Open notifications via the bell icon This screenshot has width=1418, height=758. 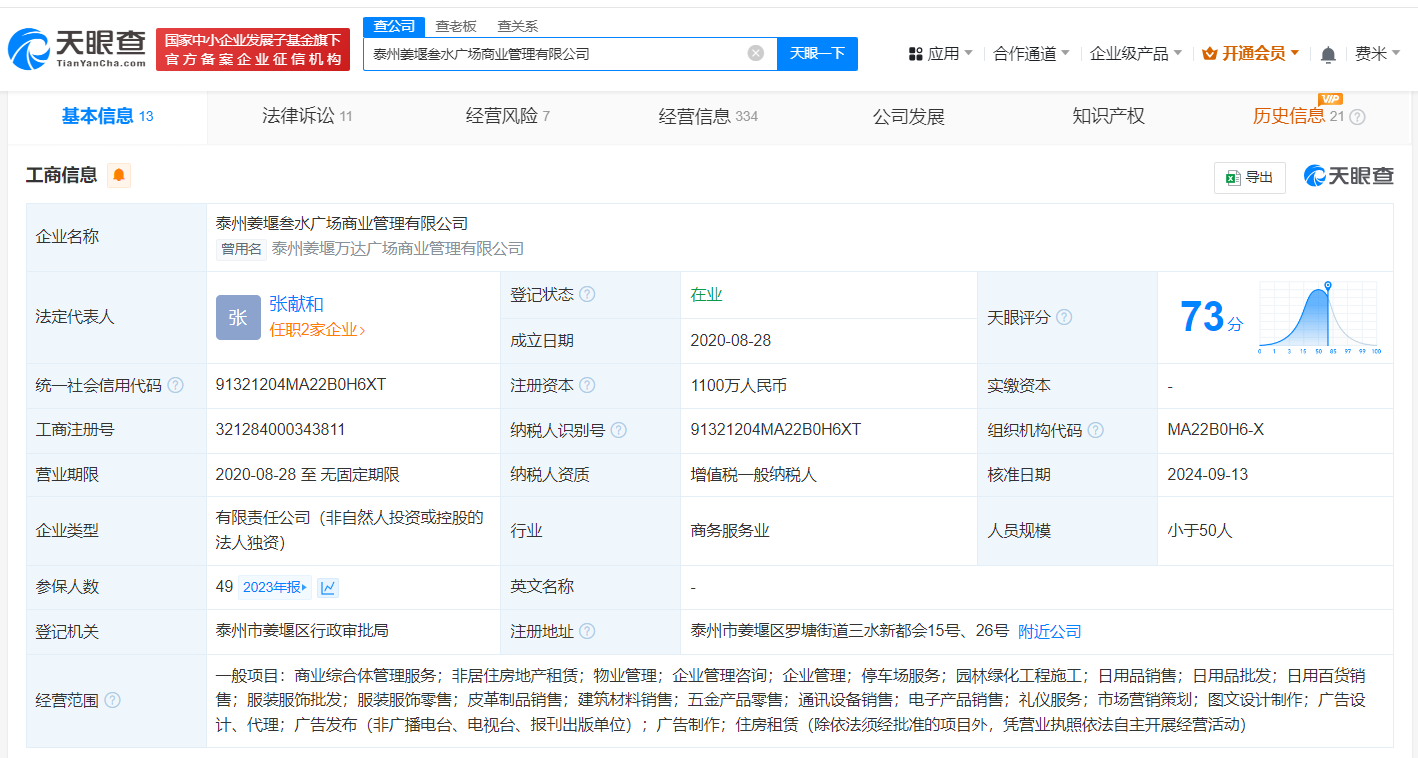1327,54
